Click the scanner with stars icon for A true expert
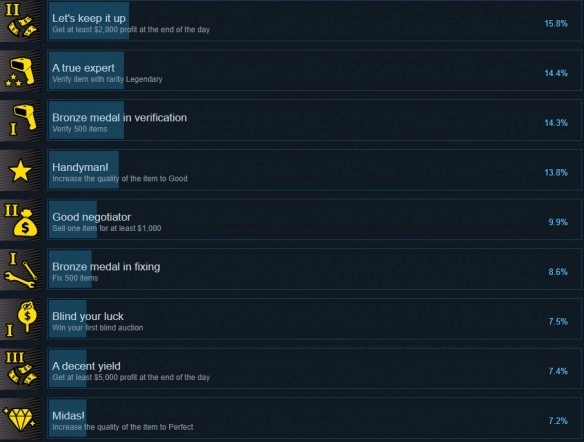The image size is (584, 442). [x=20, y=71]
